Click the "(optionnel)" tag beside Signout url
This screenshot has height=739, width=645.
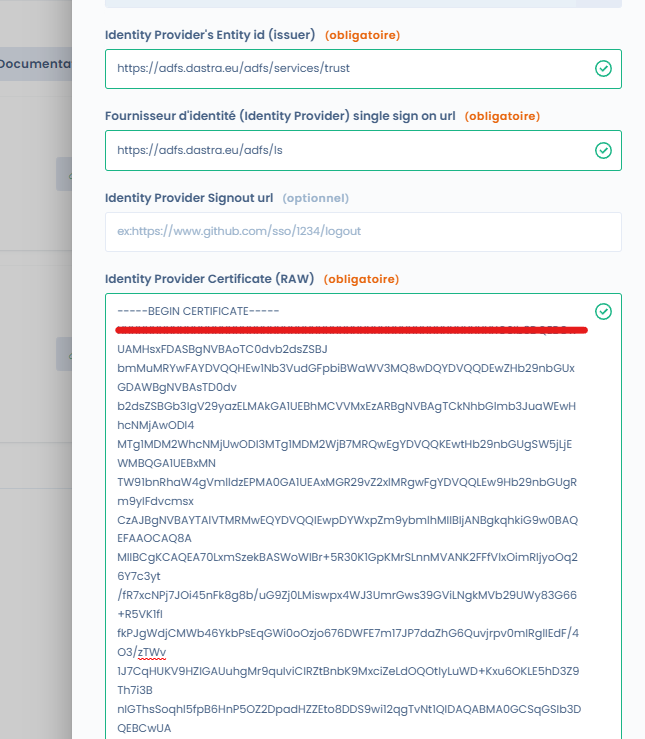coord(315,198)
